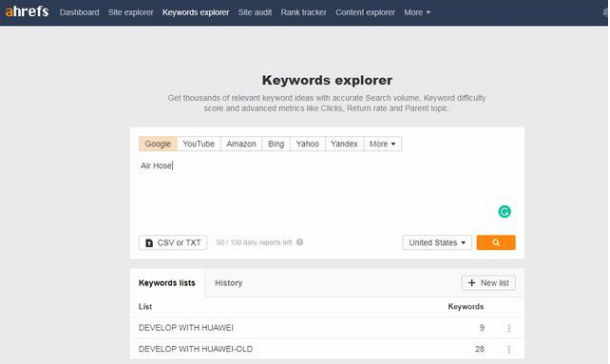Click the New list button

click(x=488, y=283)
